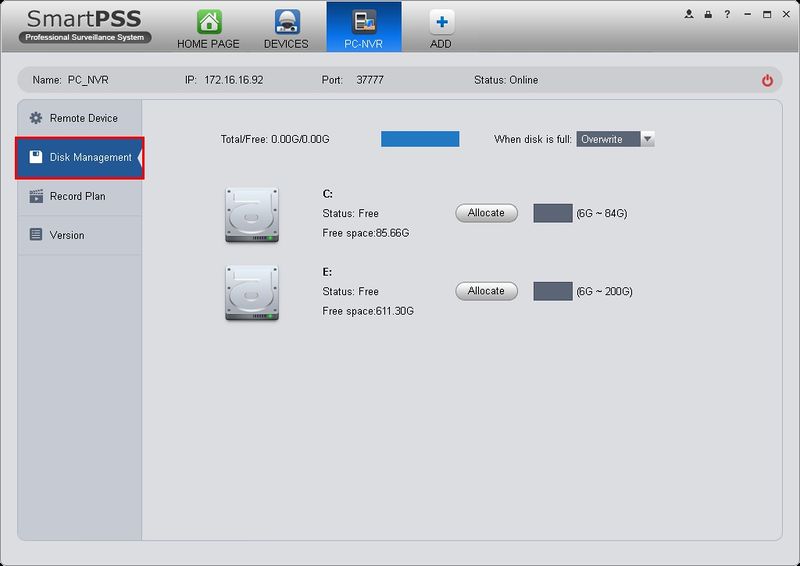The height and width of the screenshot is (566, 800).
Task: Allocate space on drive C
Action: [x=486, y=213]
